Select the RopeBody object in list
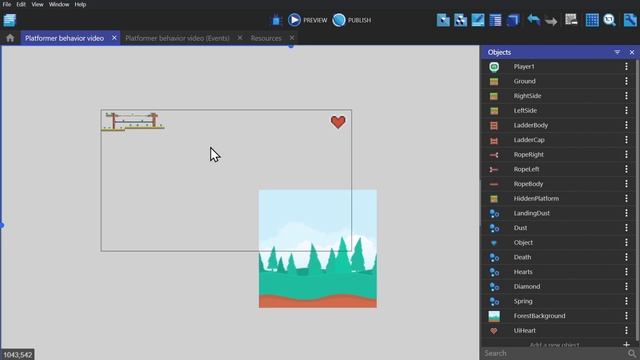Viewport: 640px width, 360px height. [x=558, y=184]
